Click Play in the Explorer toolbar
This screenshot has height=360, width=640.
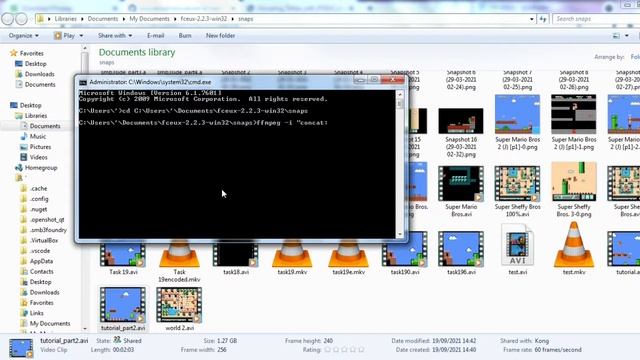[x=64, y=36]
